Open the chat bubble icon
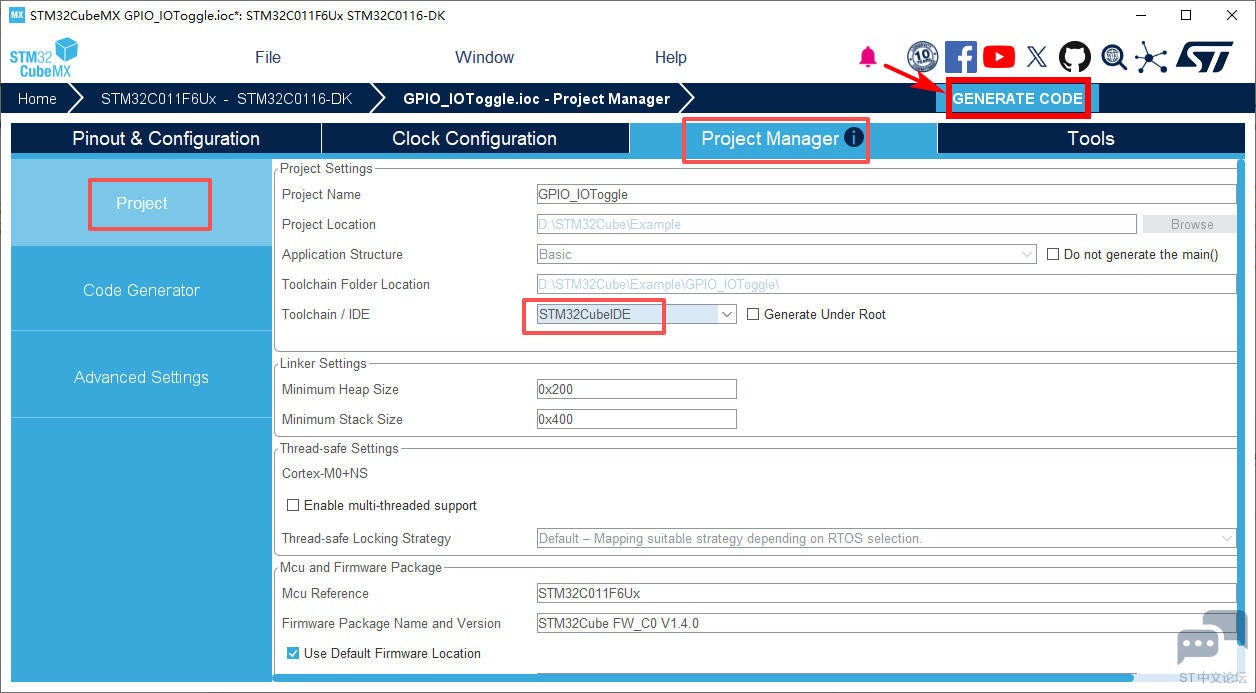 click(1210, 640)
